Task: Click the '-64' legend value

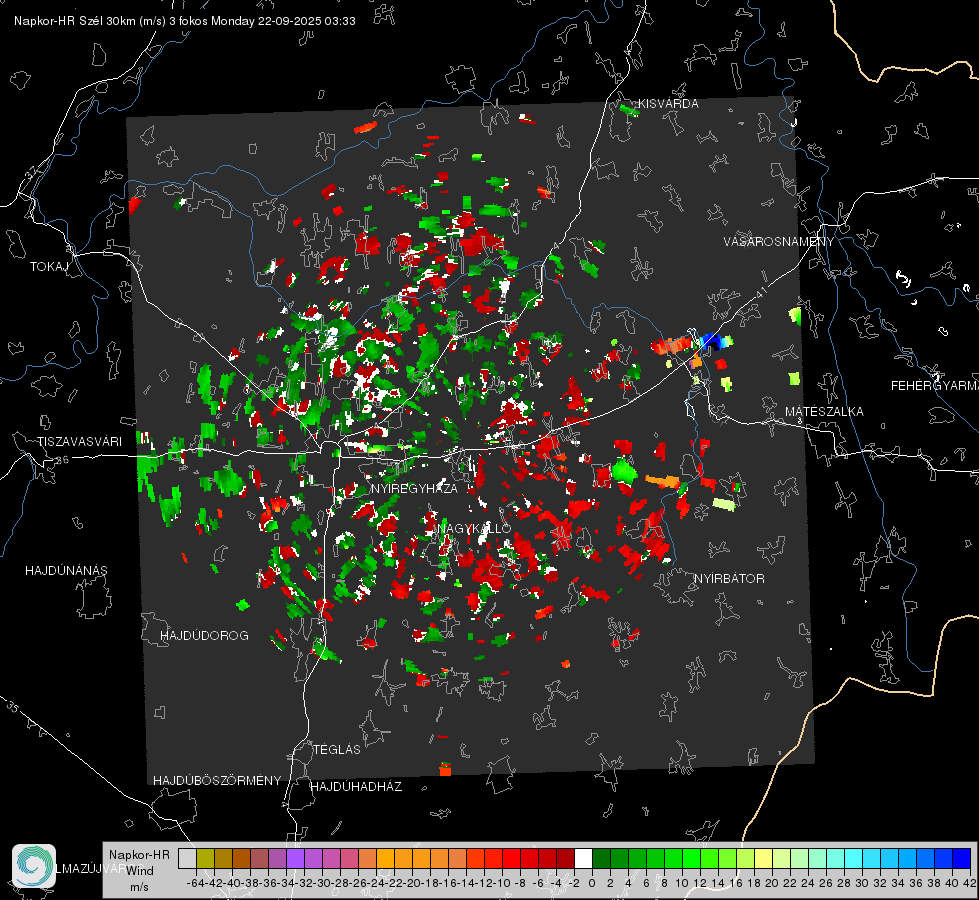Action: [195, 883]
